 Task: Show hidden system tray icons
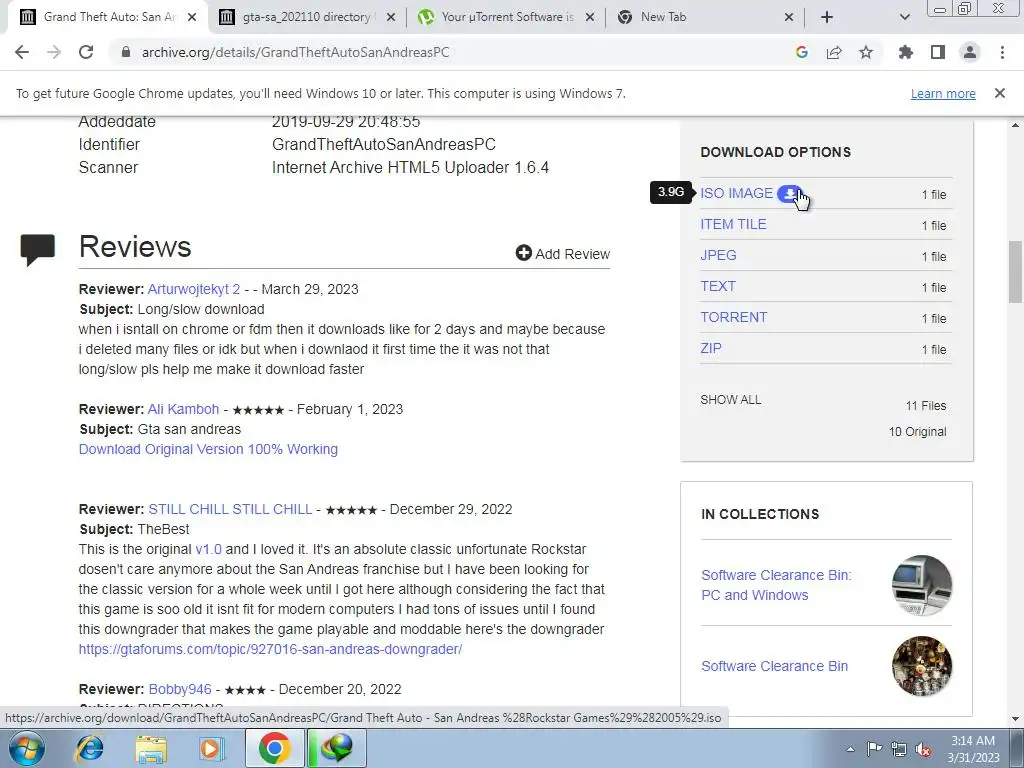pyautogui.click(x=850, y=749)
